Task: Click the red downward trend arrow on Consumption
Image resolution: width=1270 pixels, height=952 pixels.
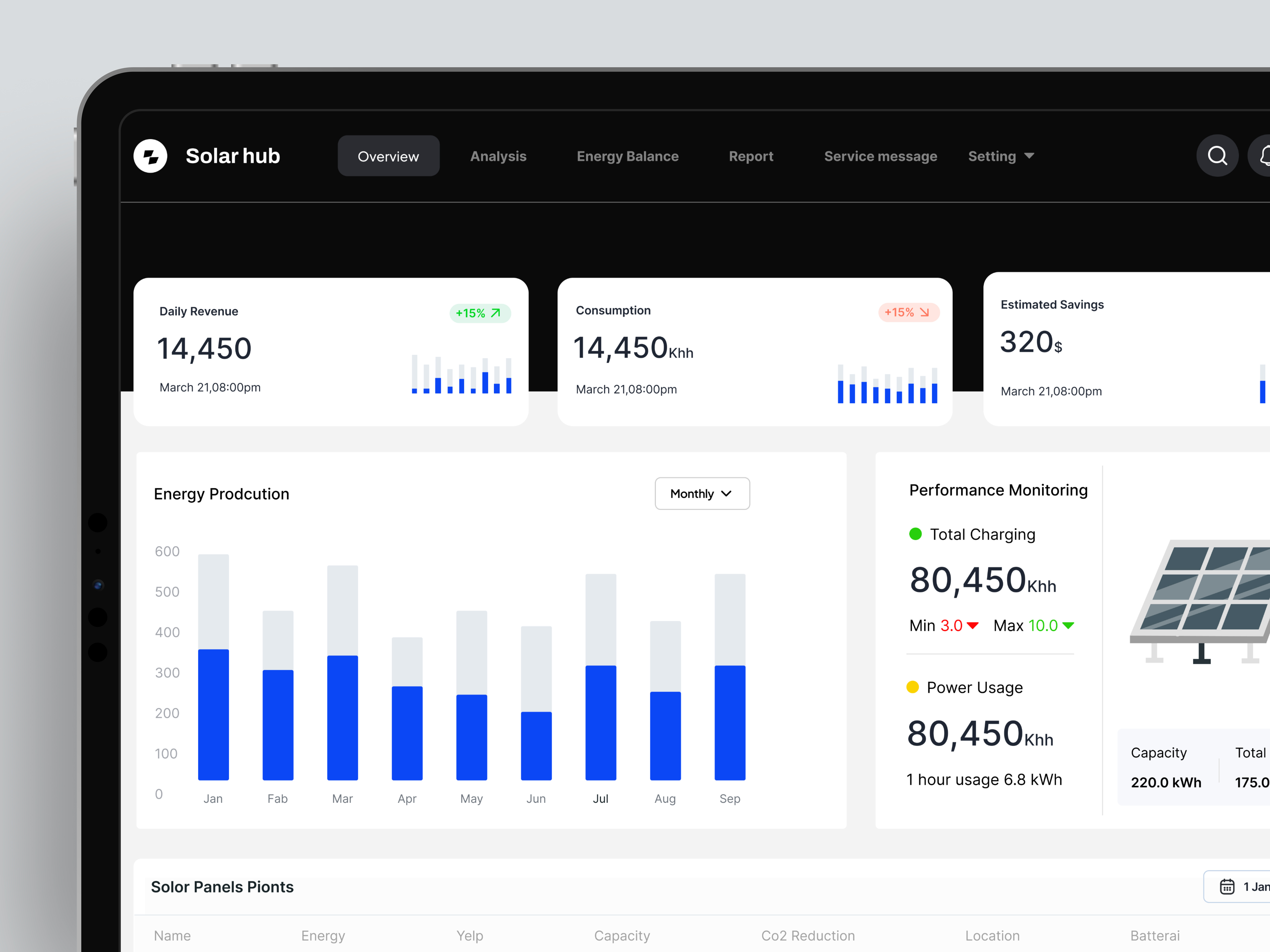Action: coord(925,312)
